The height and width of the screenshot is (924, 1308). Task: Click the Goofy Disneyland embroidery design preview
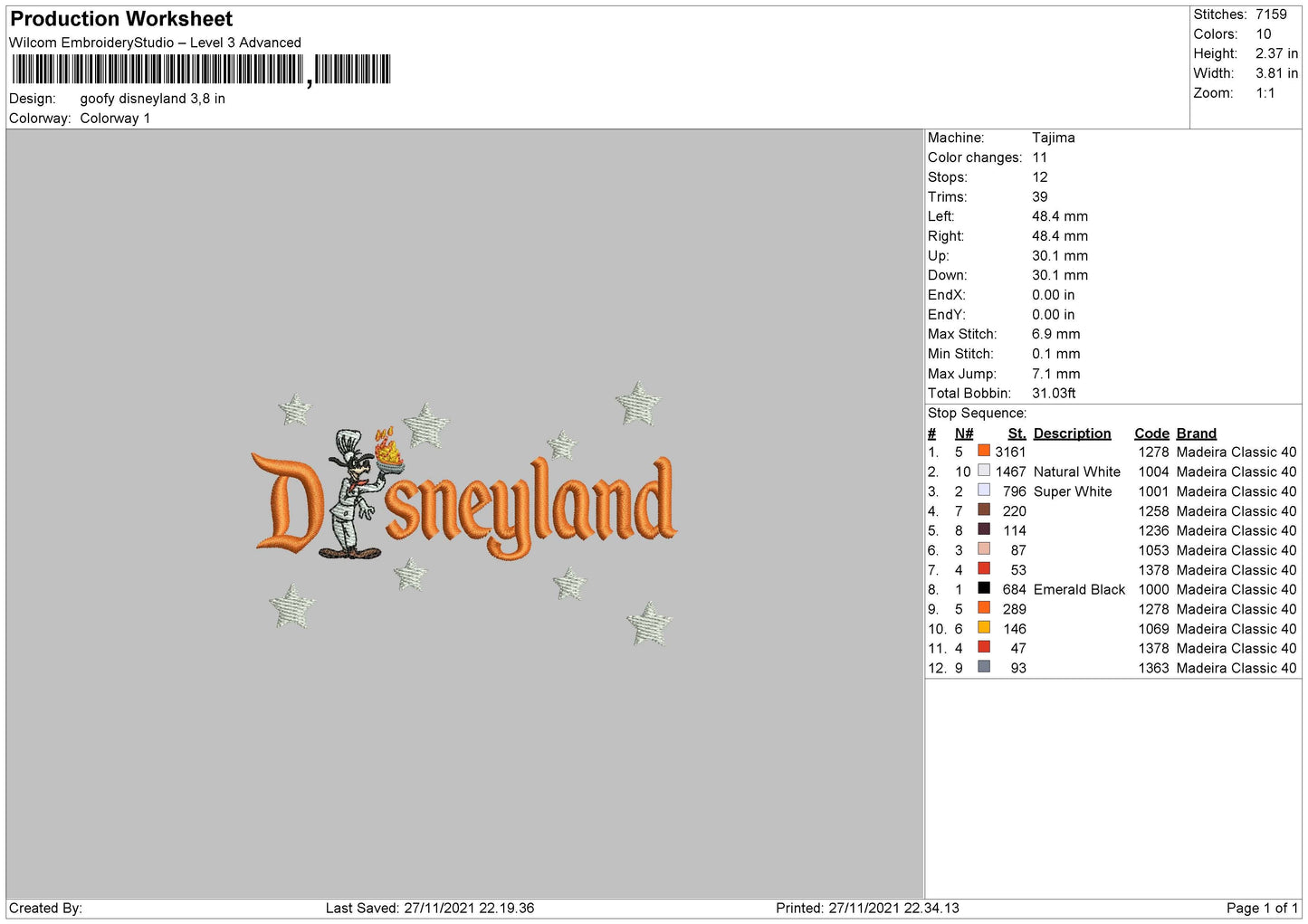click(x=464, y=513)
